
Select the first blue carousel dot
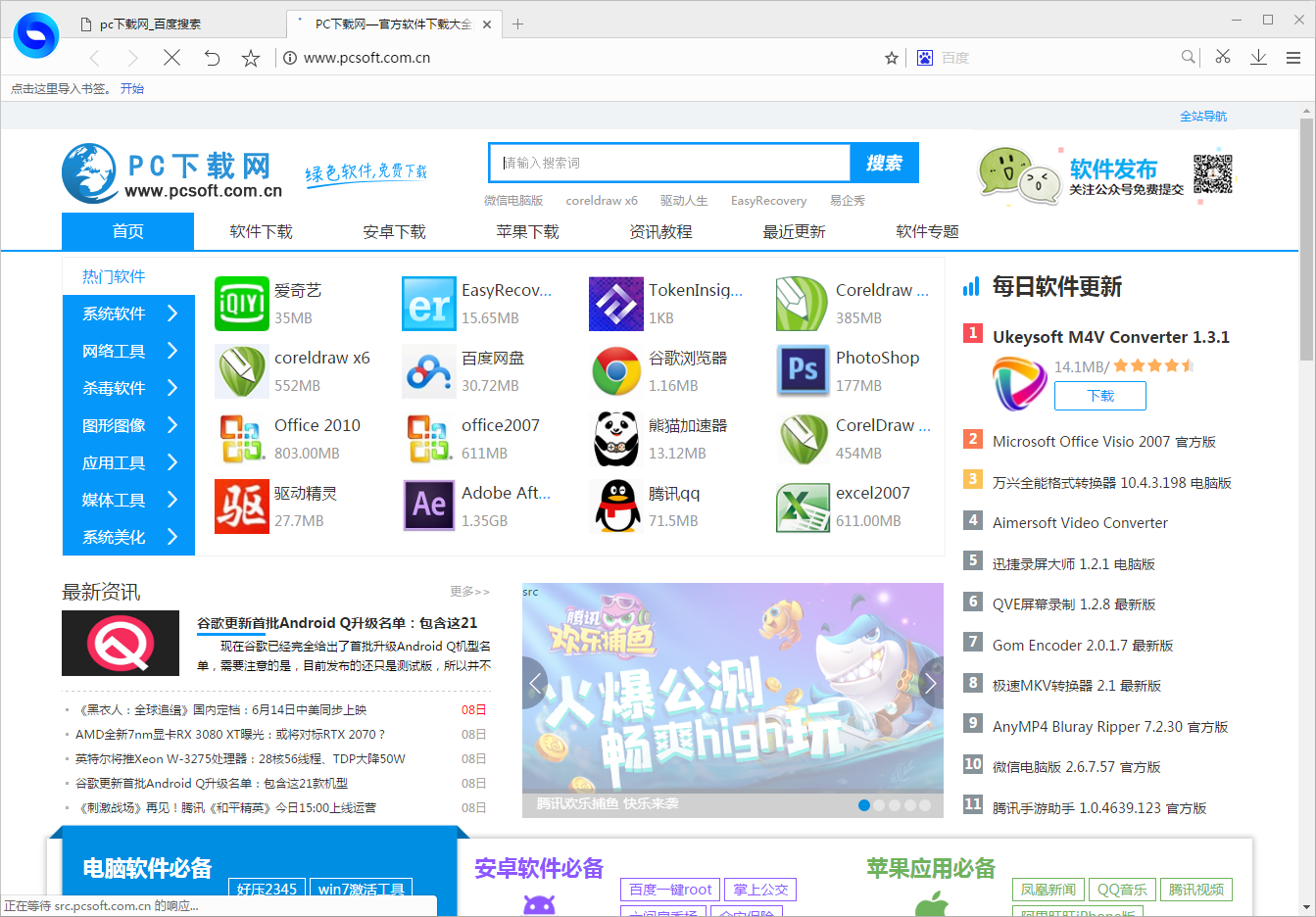[864, 805]
